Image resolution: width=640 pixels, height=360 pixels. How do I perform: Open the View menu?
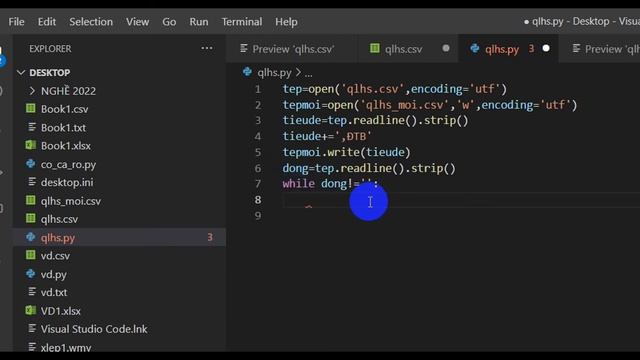[137, 22]
